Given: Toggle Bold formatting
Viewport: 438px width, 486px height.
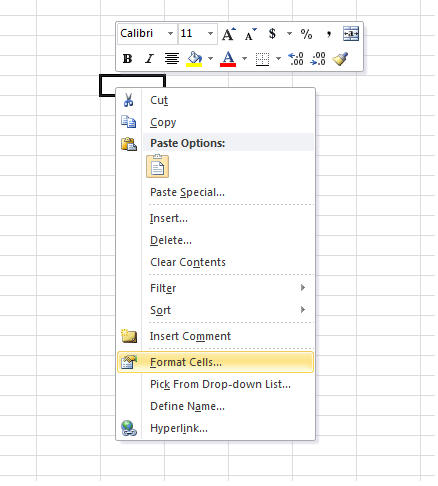Looking at the screenshot, I should (127, 59).
